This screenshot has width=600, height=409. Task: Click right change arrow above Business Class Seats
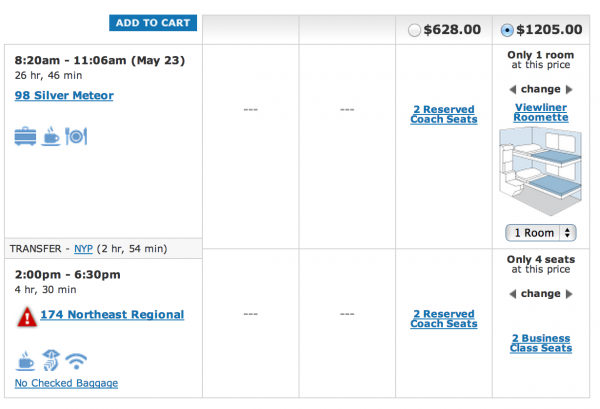569,294
